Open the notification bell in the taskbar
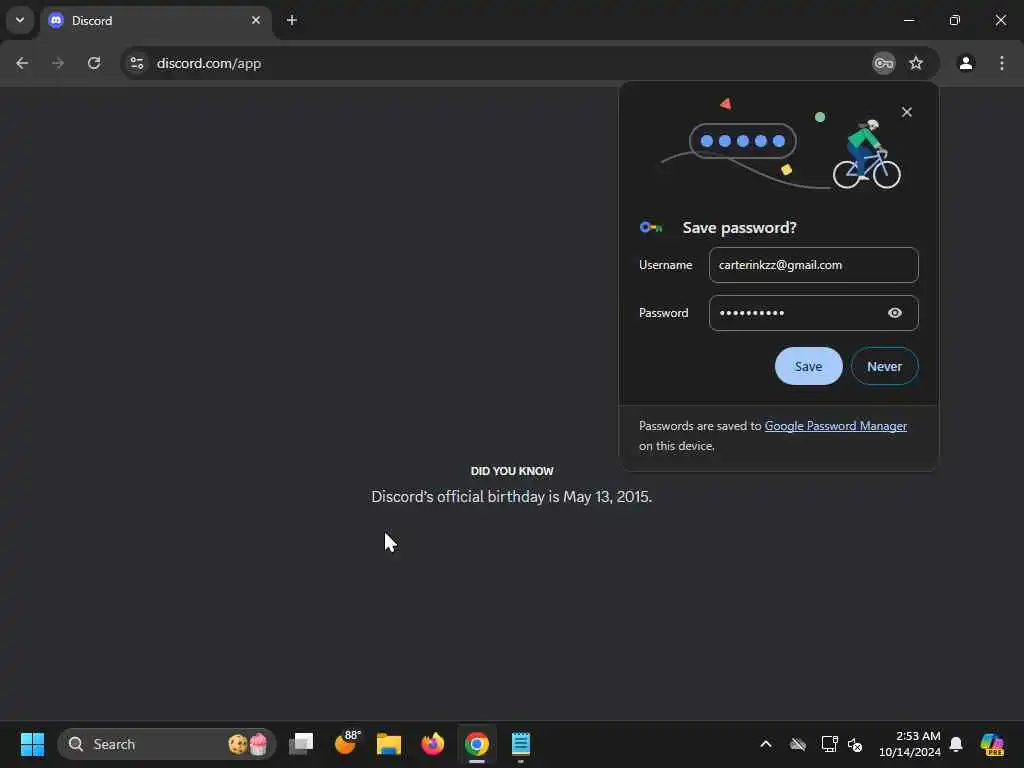 956,744
